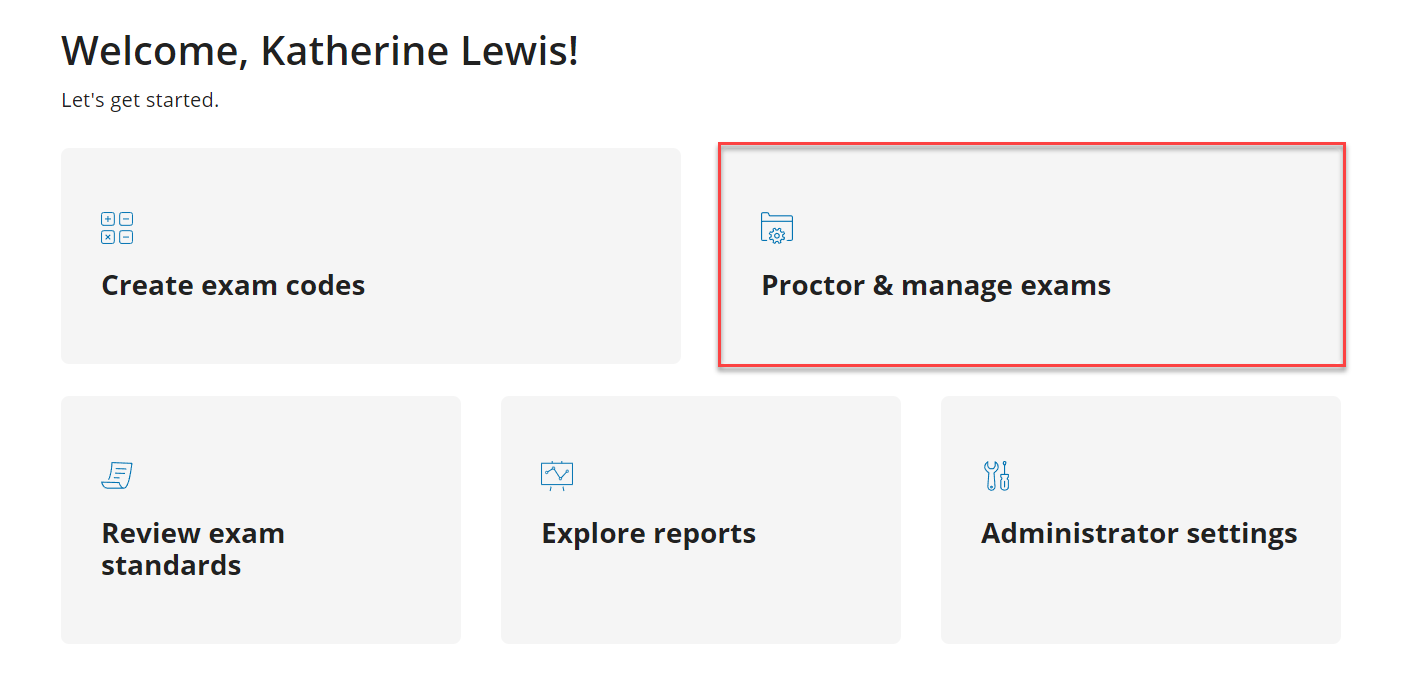Image resolution: width=1418 pixels, height=678 pixels.
Task: Click the wrench in the Administrator settings icon
Action: click(990, 477)
